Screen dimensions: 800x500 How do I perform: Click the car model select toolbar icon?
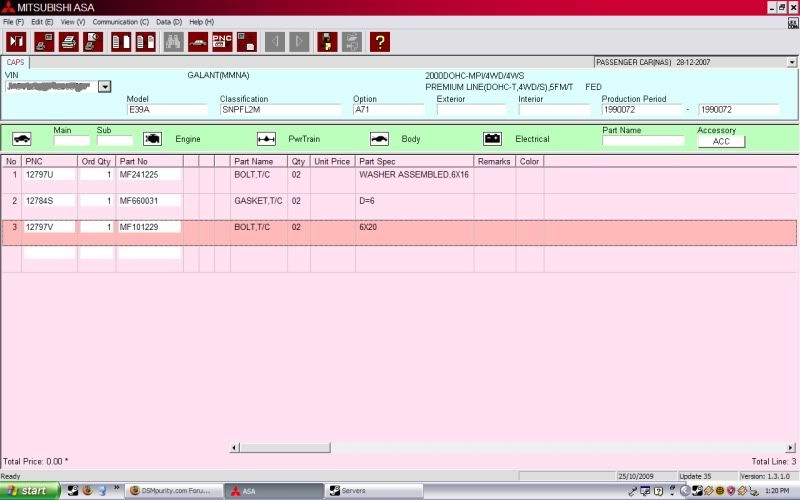pyautogui.click(x=198, y=42)
